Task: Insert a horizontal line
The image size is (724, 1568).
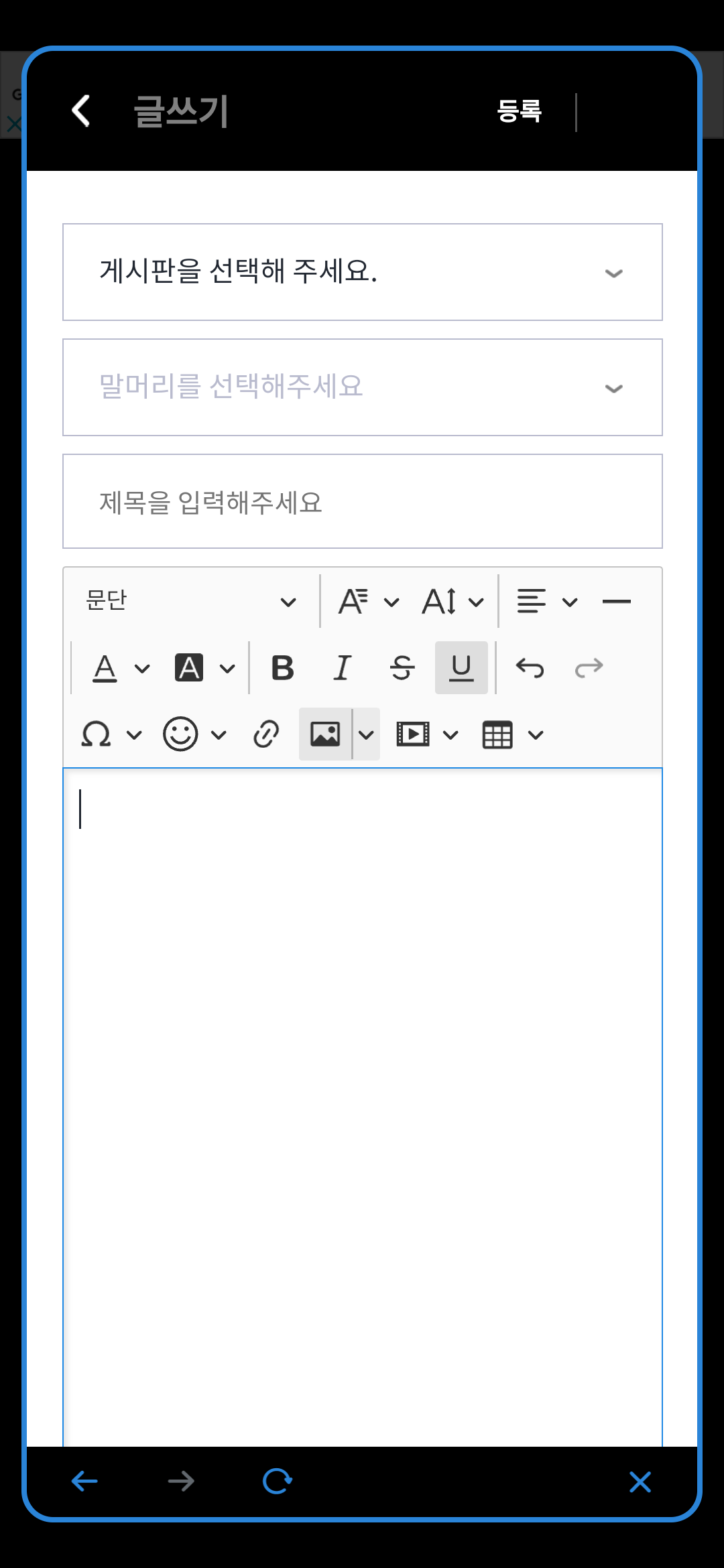Action: pos(617,601)
